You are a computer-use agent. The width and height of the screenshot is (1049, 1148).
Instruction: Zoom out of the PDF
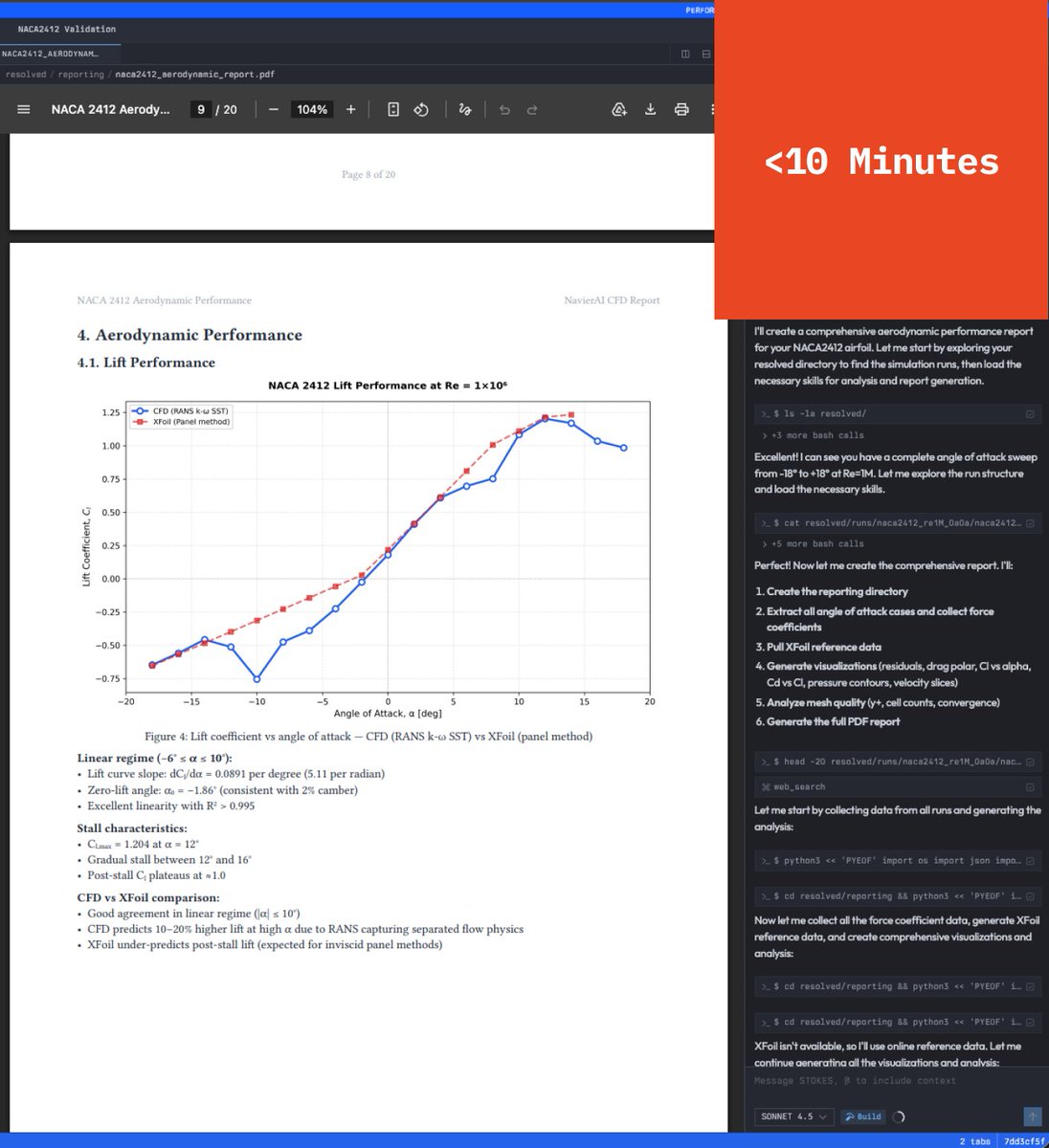click(274, 110)
